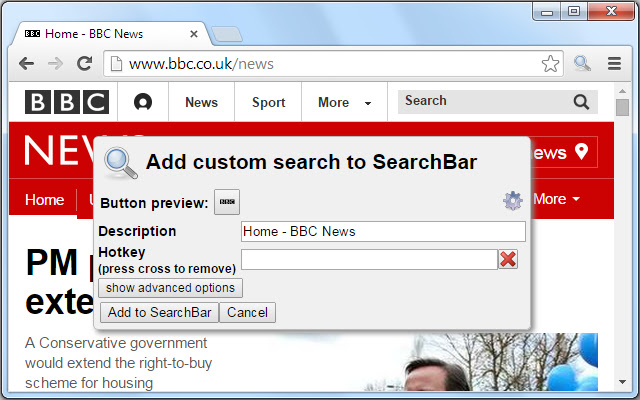This screenshot has width=640, height=400.
Task: Click the scrollbar up arrow
Action: coord(622,91)
